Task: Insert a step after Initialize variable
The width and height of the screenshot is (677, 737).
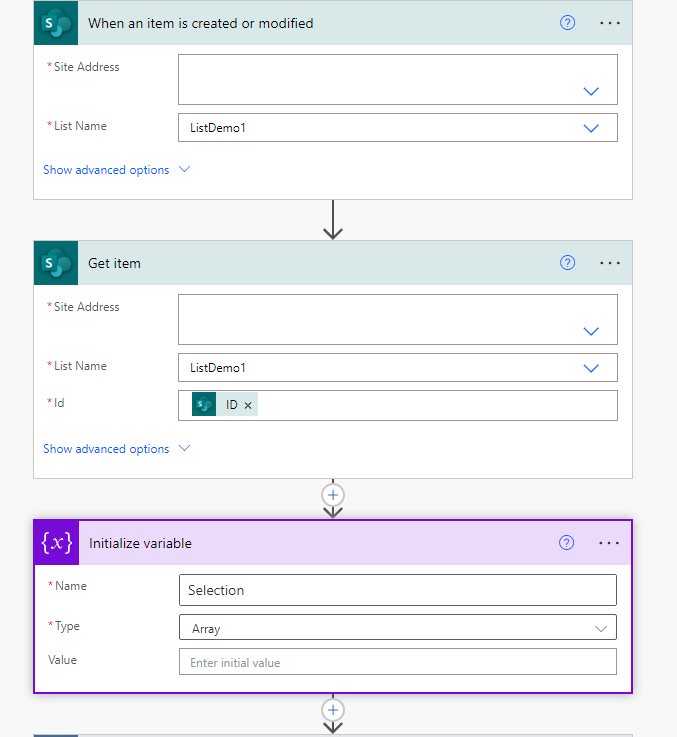Action: [x=333, y=710]
